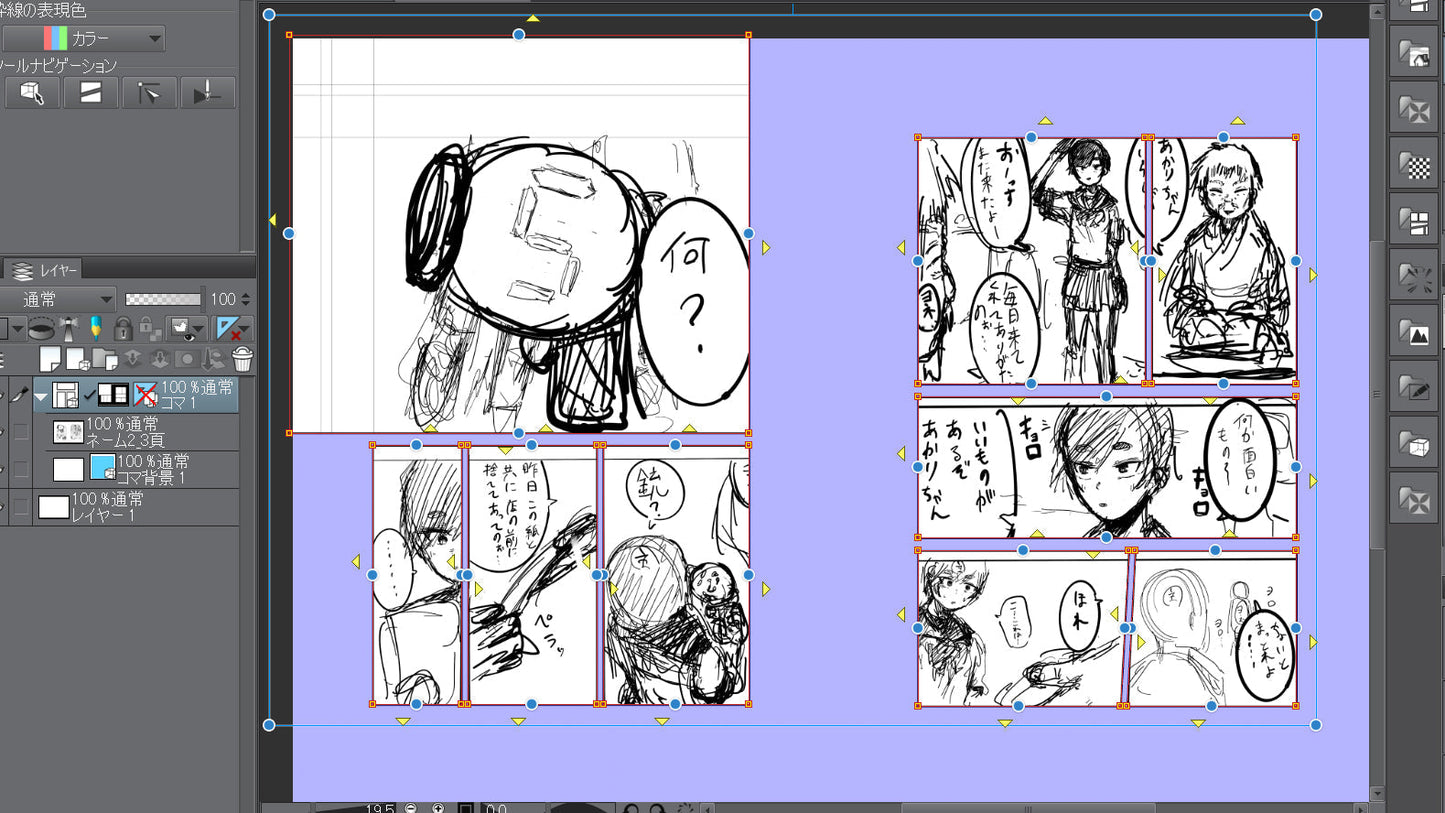Delete the selected layer with trash icon
The height and width of the screenshot is (813, 1445).
pyautogui.click(x=242, y=360)
